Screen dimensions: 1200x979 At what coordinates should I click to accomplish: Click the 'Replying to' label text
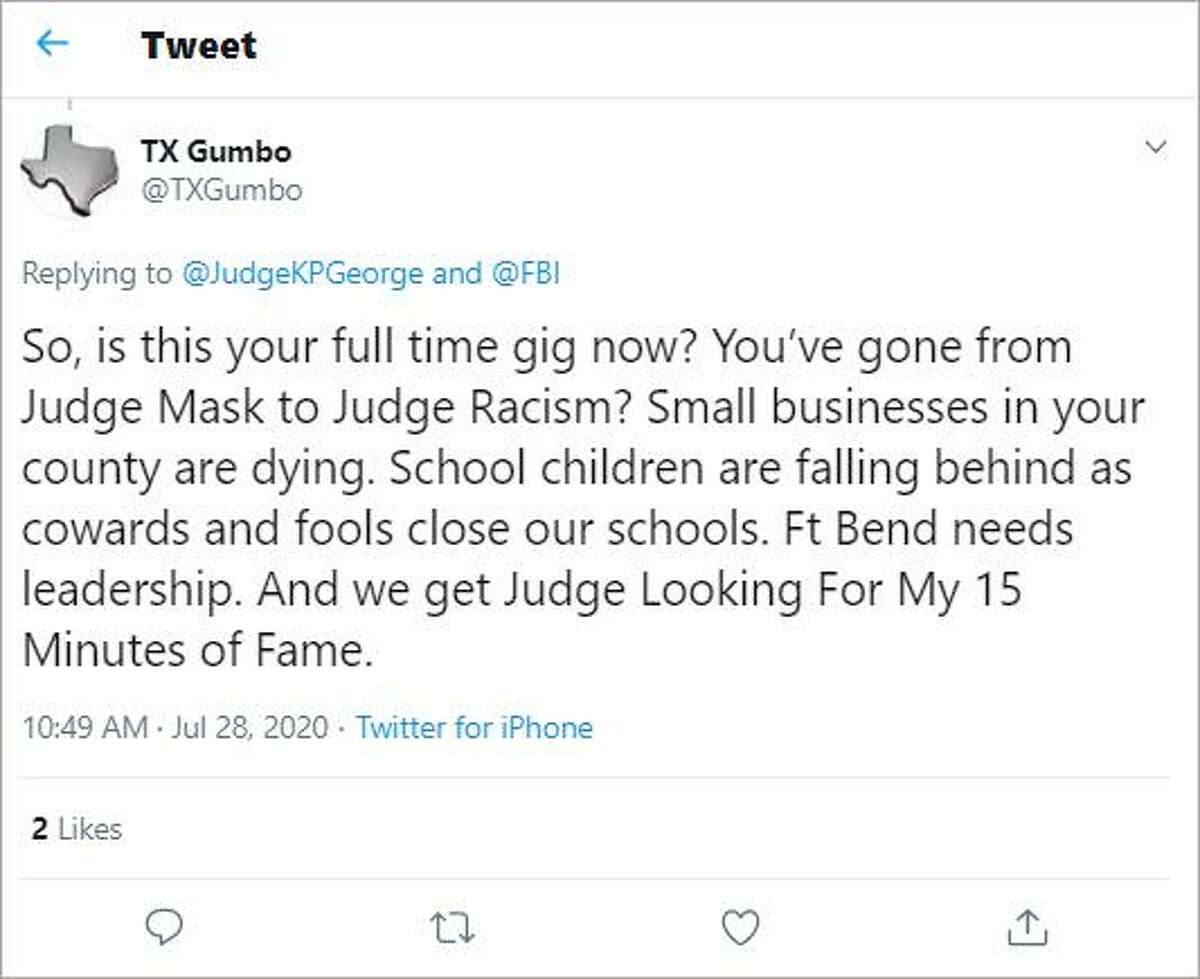(97, 274)
